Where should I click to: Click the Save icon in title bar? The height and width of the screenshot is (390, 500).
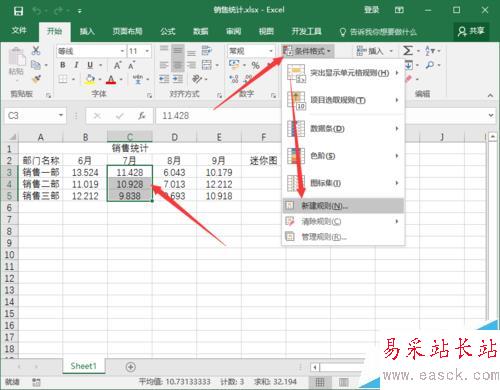[18, 11]
